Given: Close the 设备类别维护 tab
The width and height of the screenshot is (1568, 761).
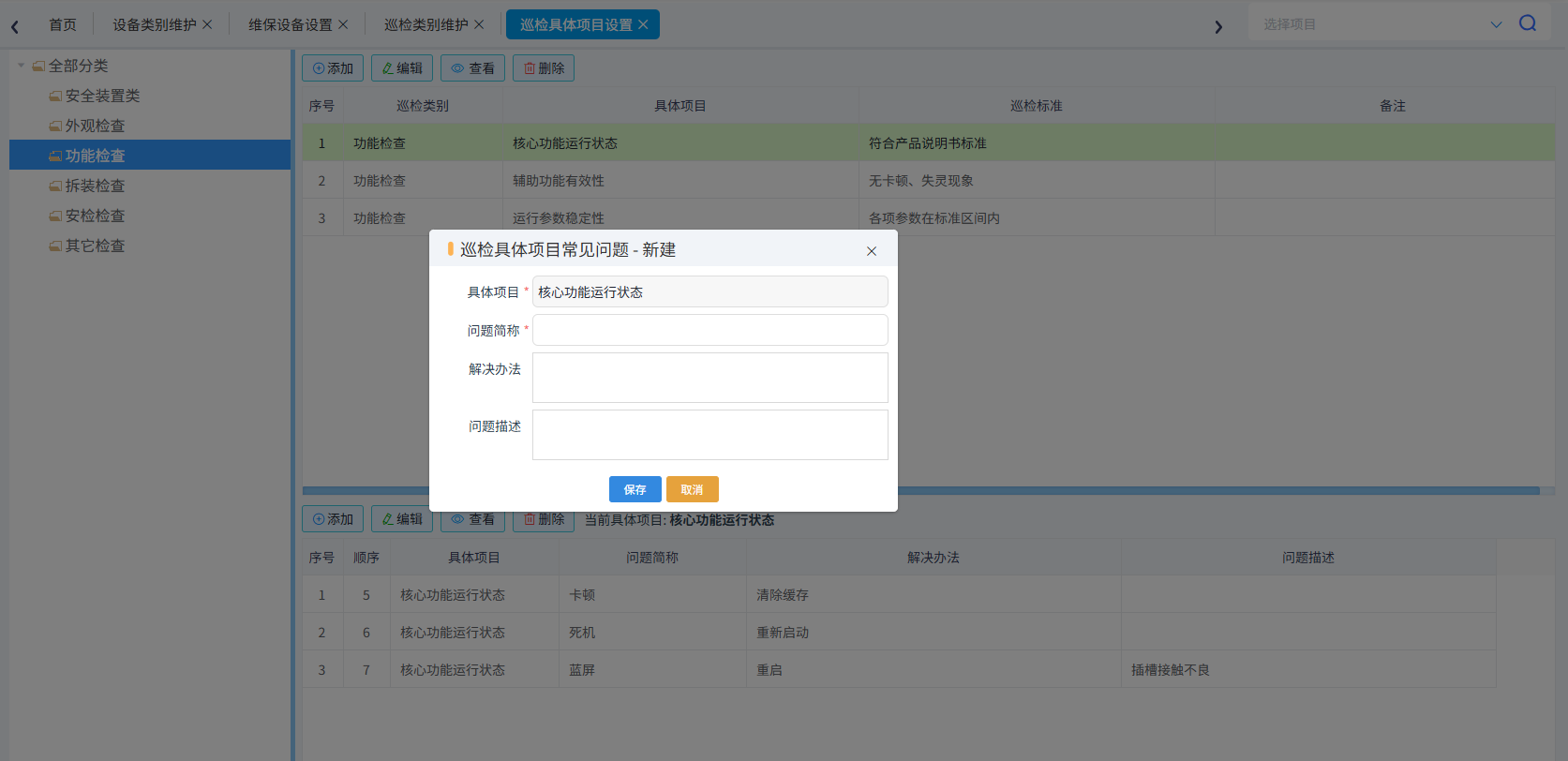Looking at the screenshot, I should pyautogui.click(x=207, y=24).
